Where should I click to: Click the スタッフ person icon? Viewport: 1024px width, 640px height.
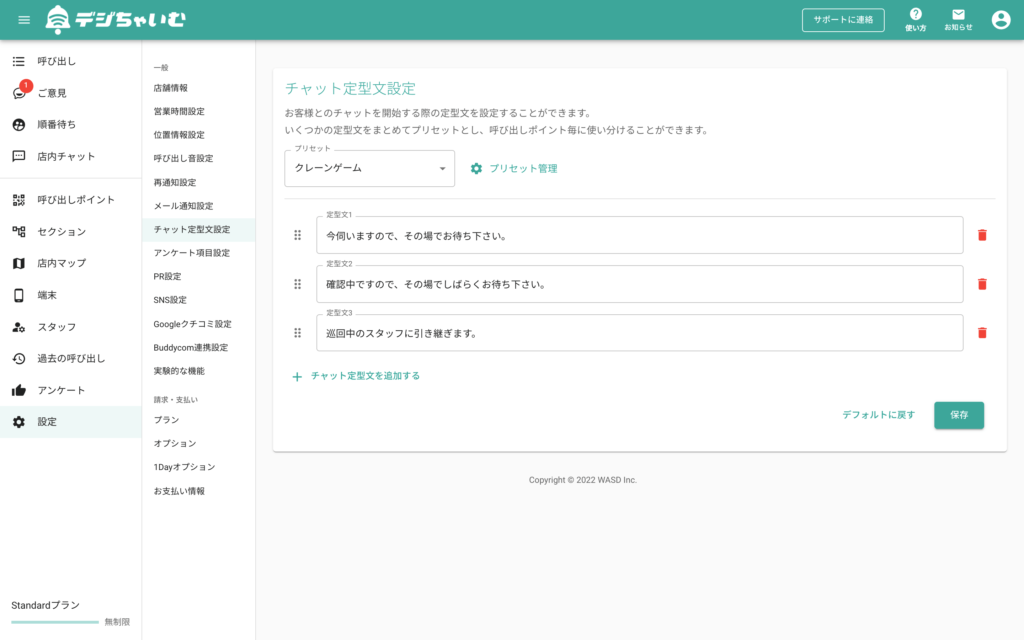pyautogui.click(x=19, y=327)
